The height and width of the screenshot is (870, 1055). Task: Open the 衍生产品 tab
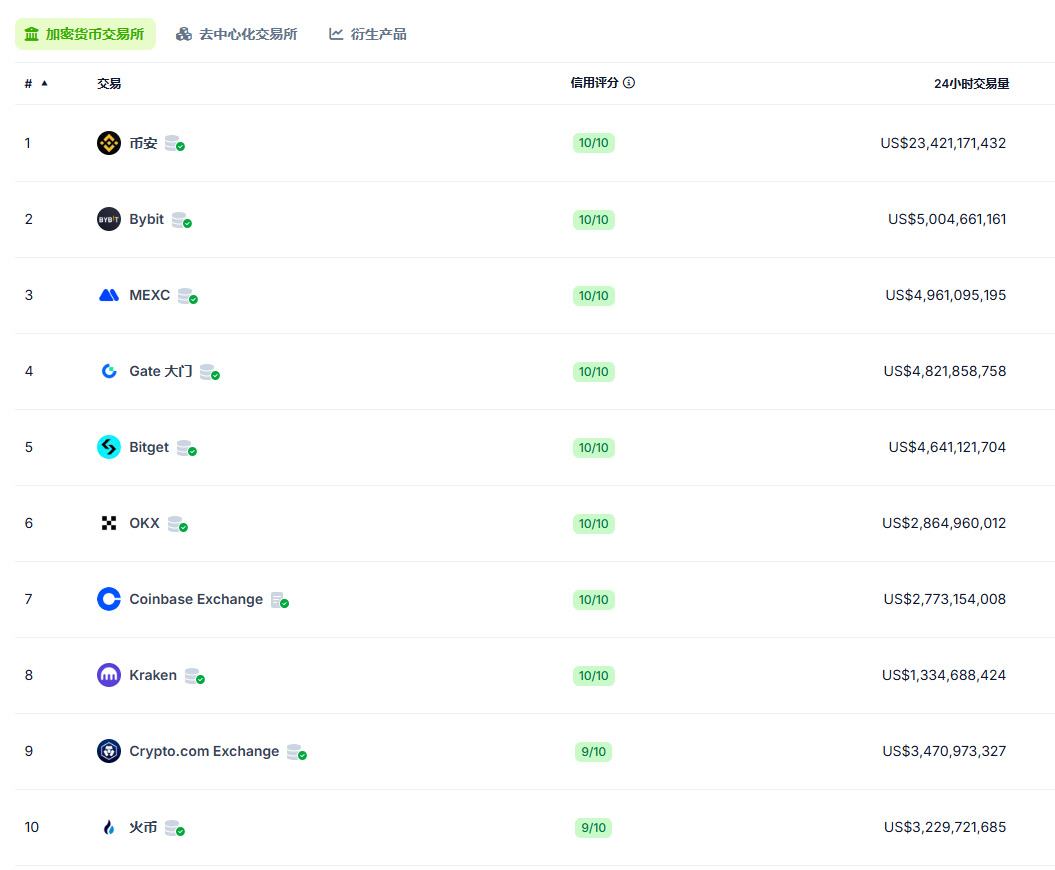368,34
